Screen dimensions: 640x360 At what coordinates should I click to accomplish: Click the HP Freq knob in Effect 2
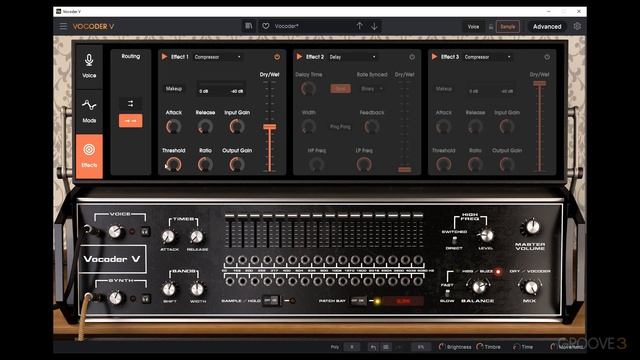[316, 164]
